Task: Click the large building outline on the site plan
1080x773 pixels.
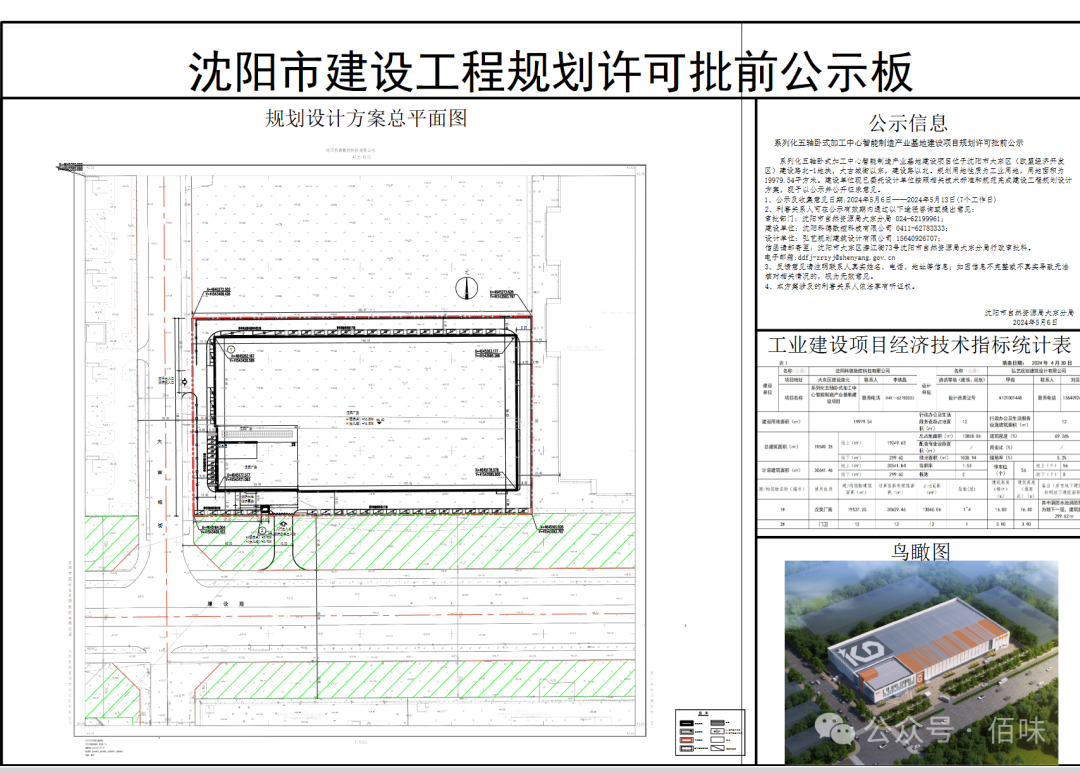Action: [365, 411]
